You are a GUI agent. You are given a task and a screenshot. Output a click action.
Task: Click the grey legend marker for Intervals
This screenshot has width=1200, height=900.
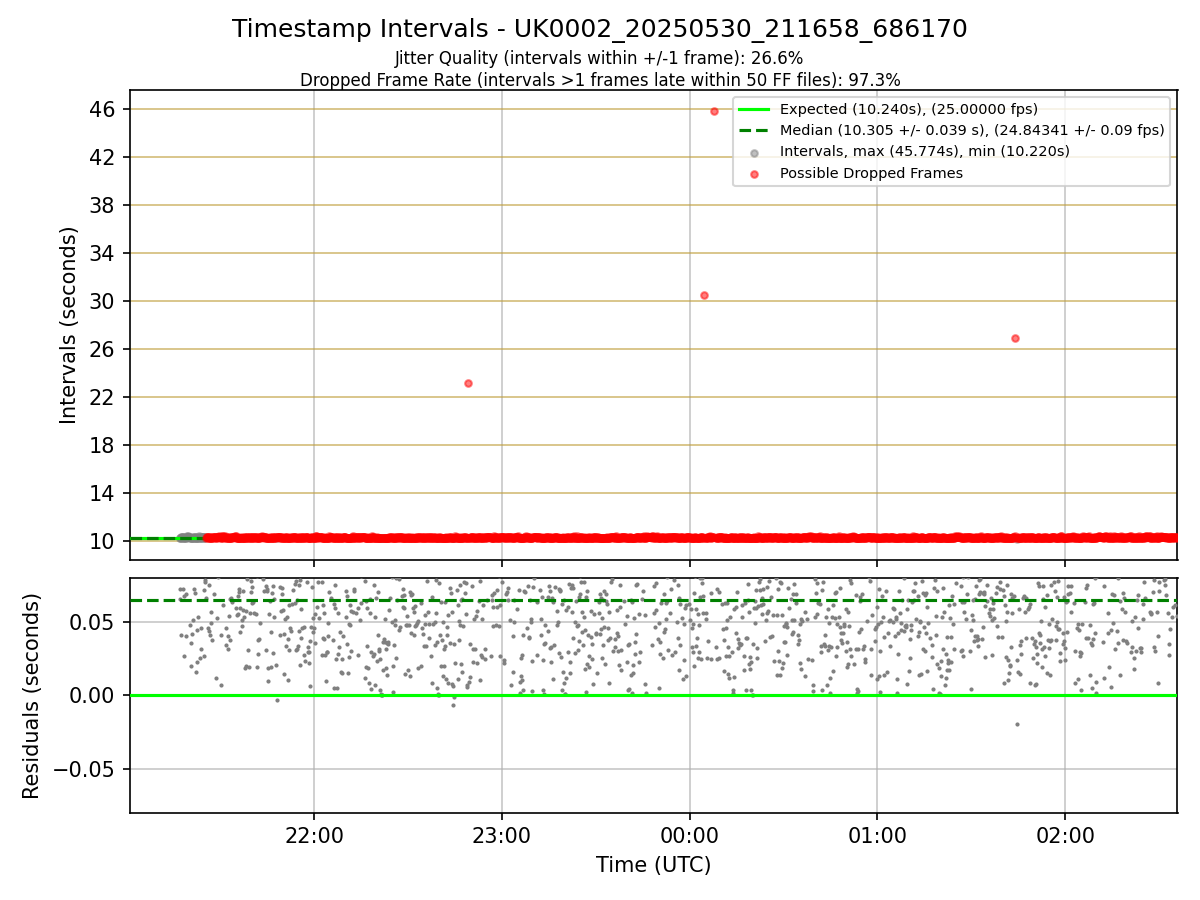pyautogui.click(x=755, y=152)
